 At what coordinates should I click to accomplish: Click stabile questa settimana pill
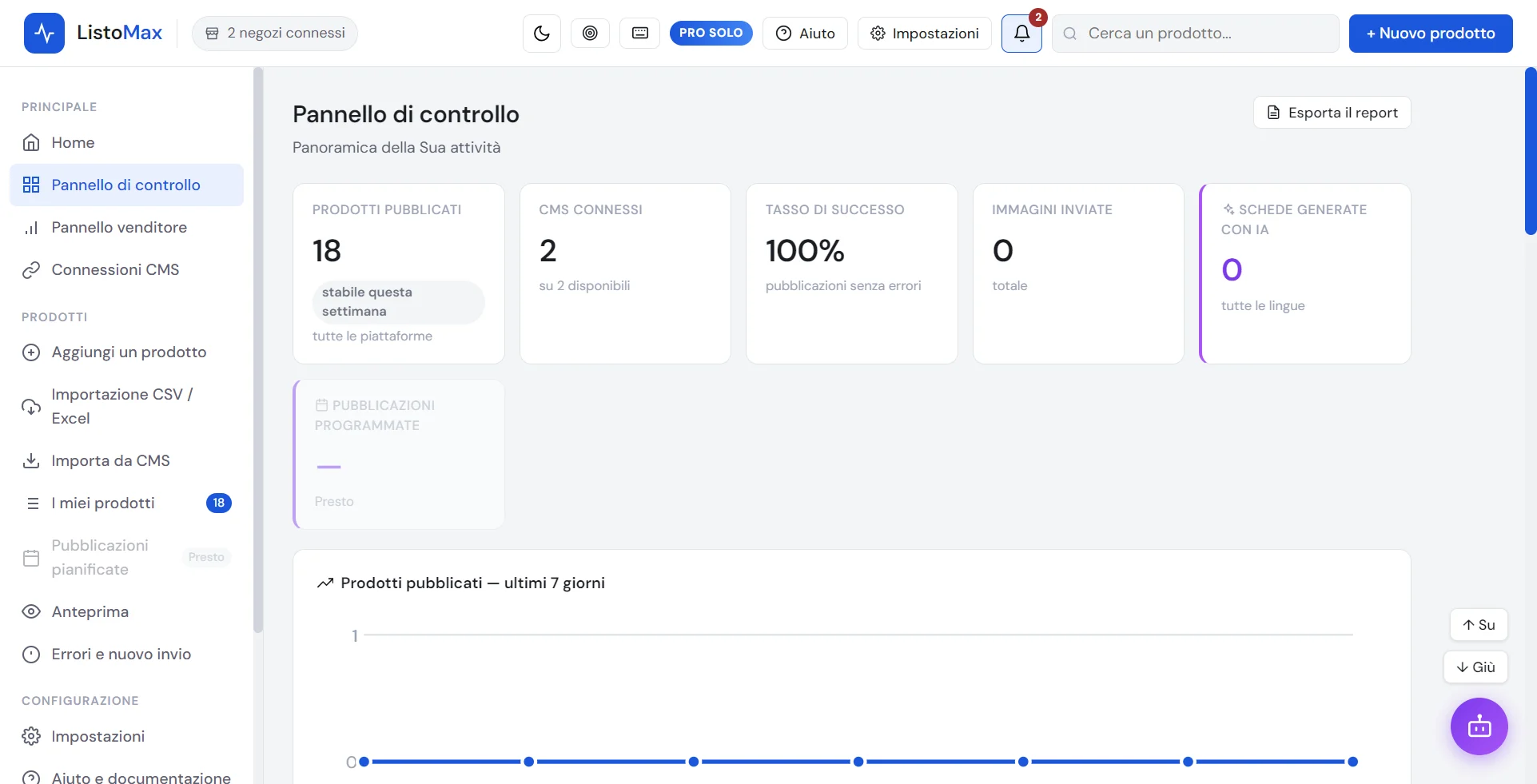(x=398, y=302)
